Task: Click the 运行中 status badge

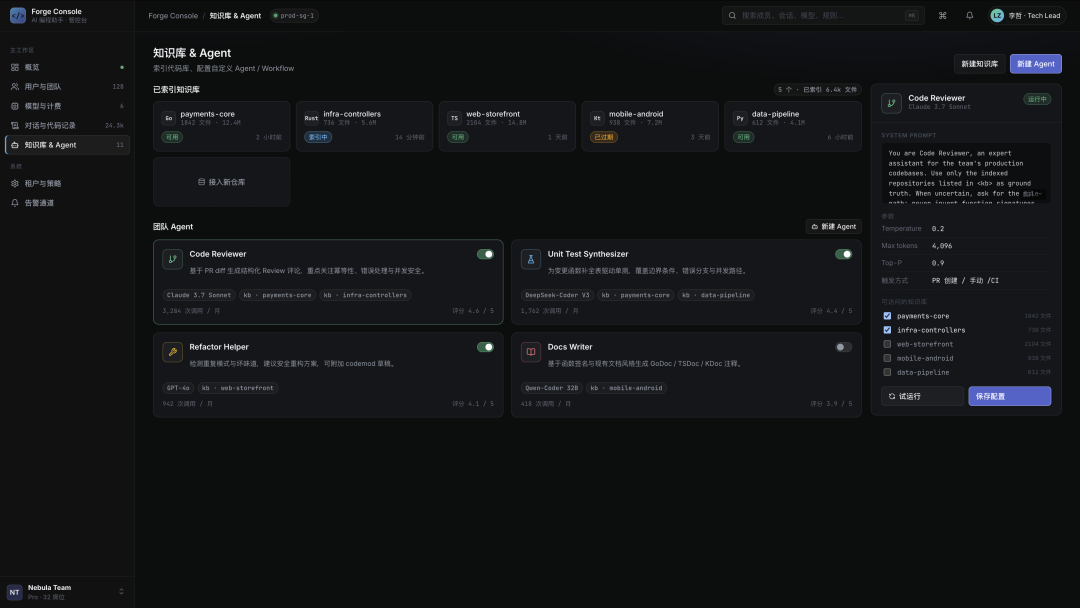Action: (1037, 99)
